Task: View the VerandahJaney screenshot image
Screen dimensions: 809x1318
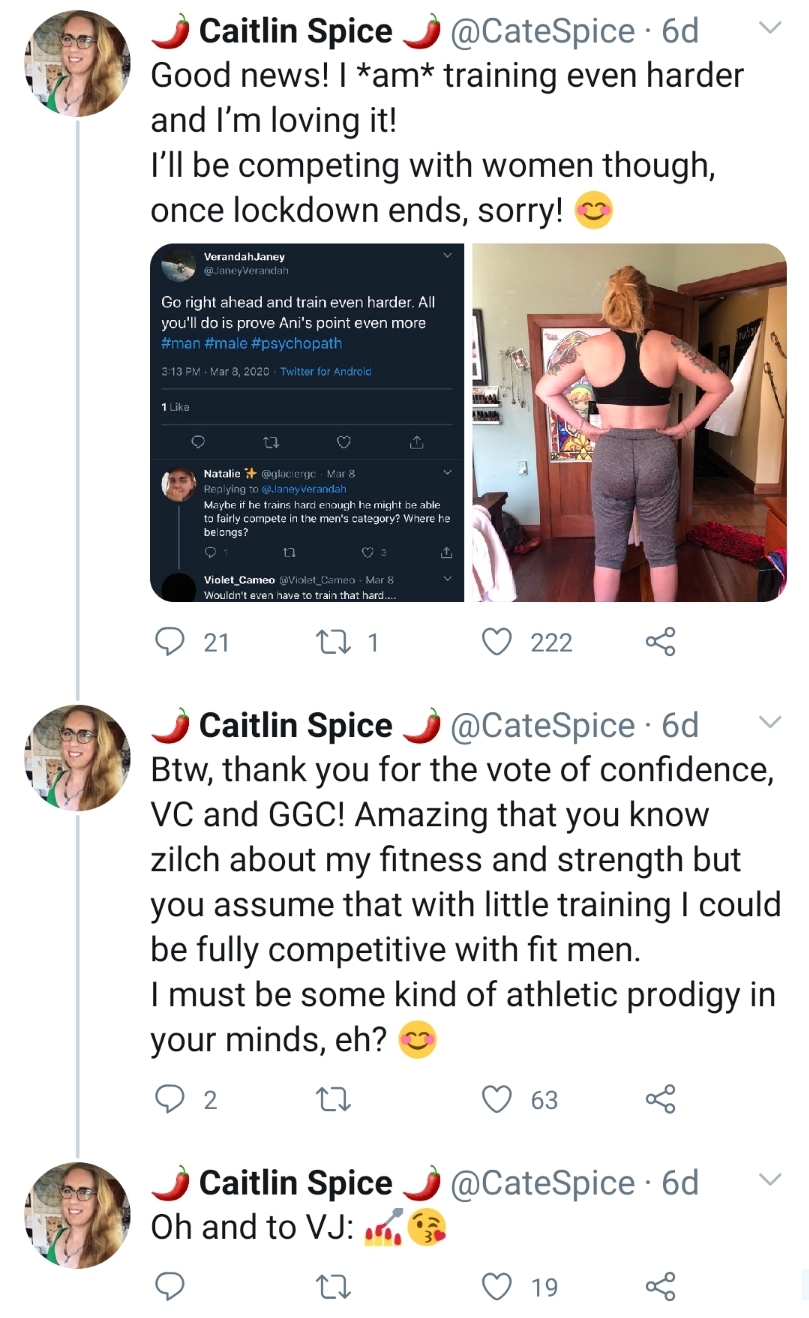Action: click(307, 422)
